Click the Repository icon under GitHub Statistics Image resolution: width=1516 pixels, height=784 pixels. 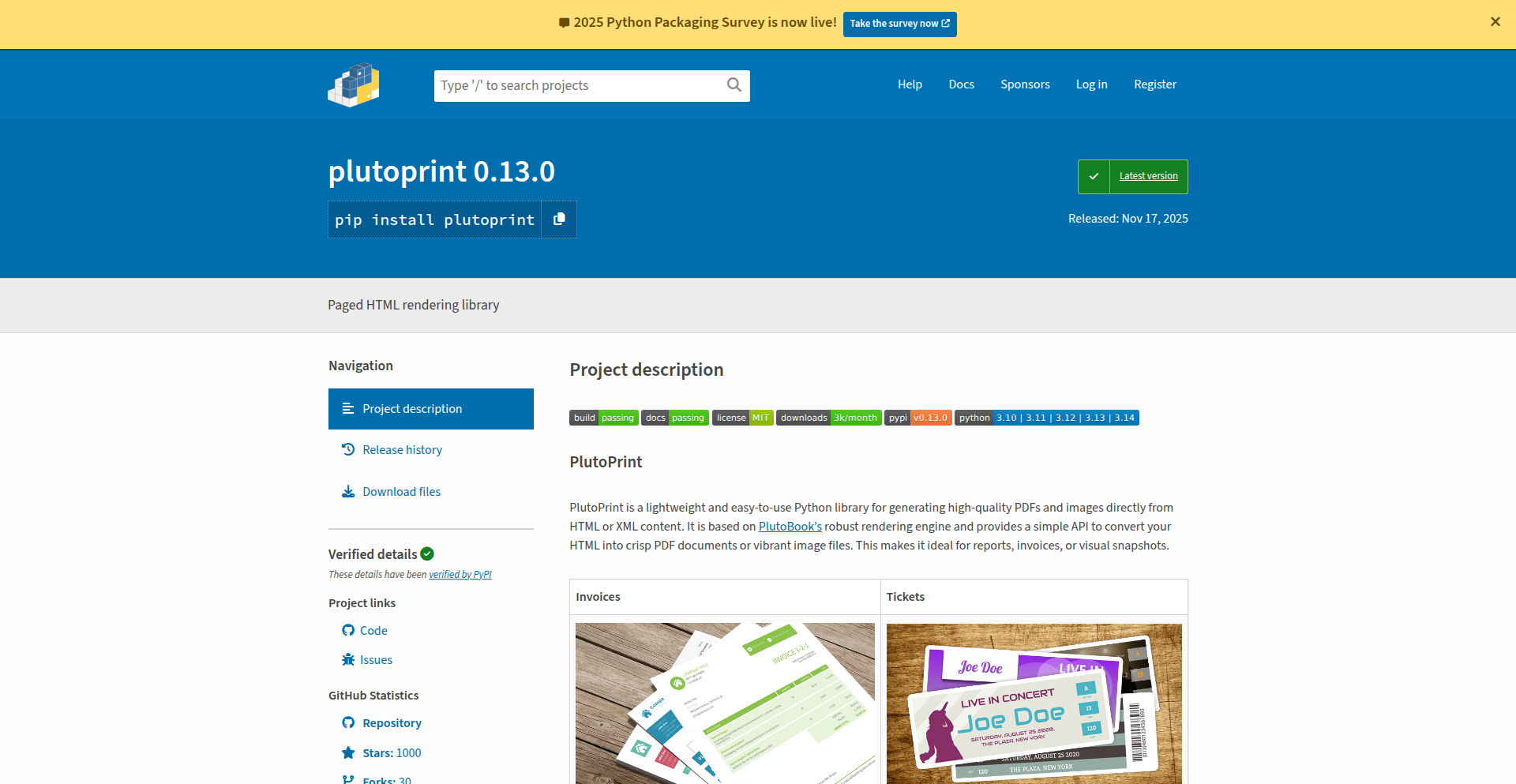click(348, 722)
